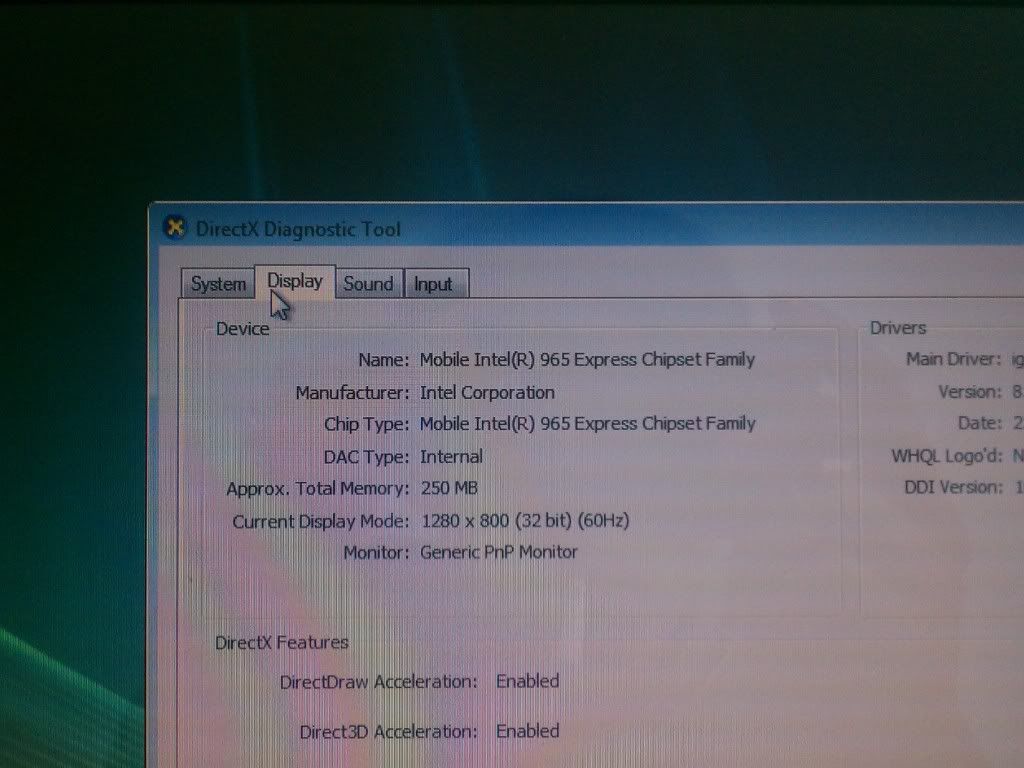Select the Display tab
The height and width of the screenshot is (768, 1024).
(x=295, y=281)
